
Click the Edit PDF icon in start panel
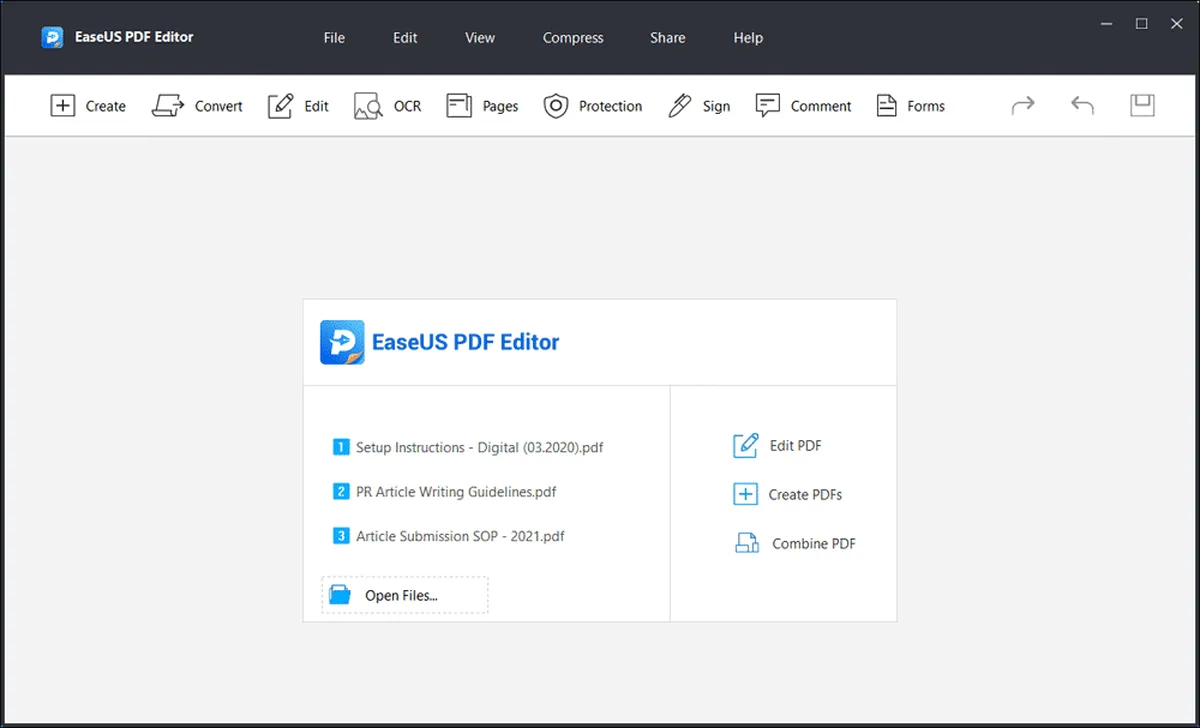(746, 446)
